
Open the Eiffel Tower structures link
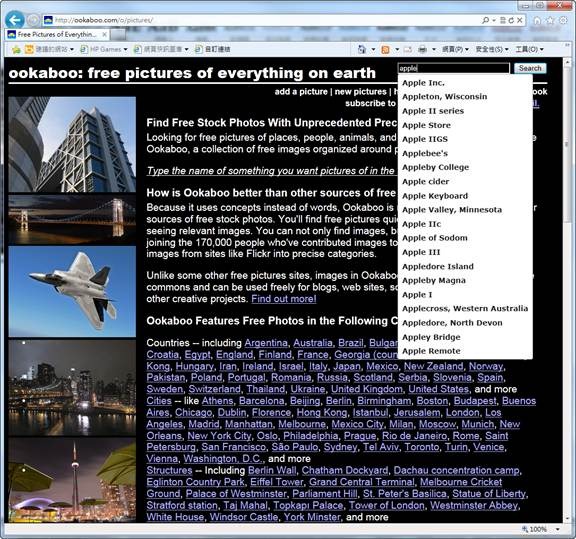(277, 482)
